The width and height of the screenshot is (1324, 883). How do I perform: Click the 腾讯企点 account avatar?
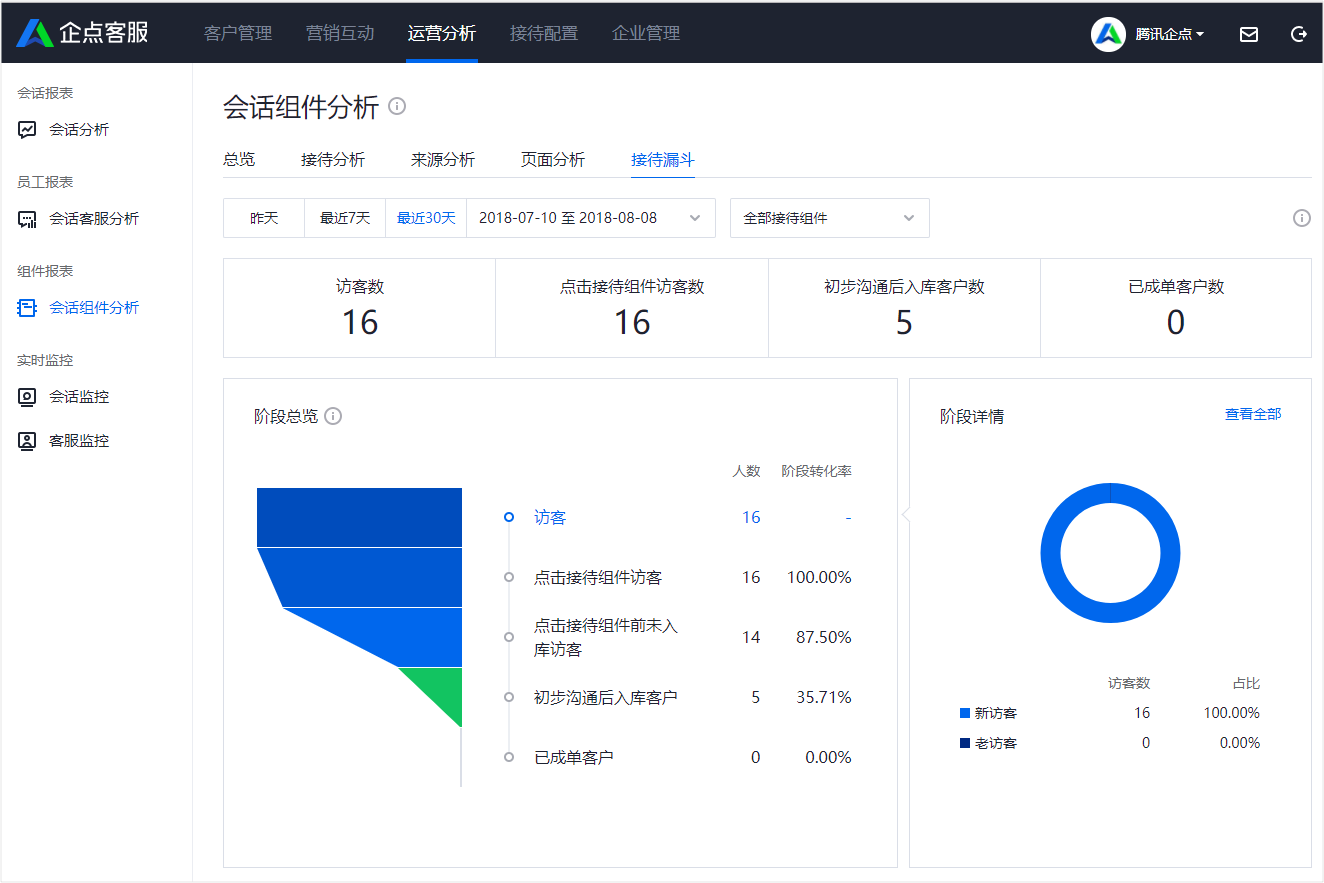coord(1108,34)
